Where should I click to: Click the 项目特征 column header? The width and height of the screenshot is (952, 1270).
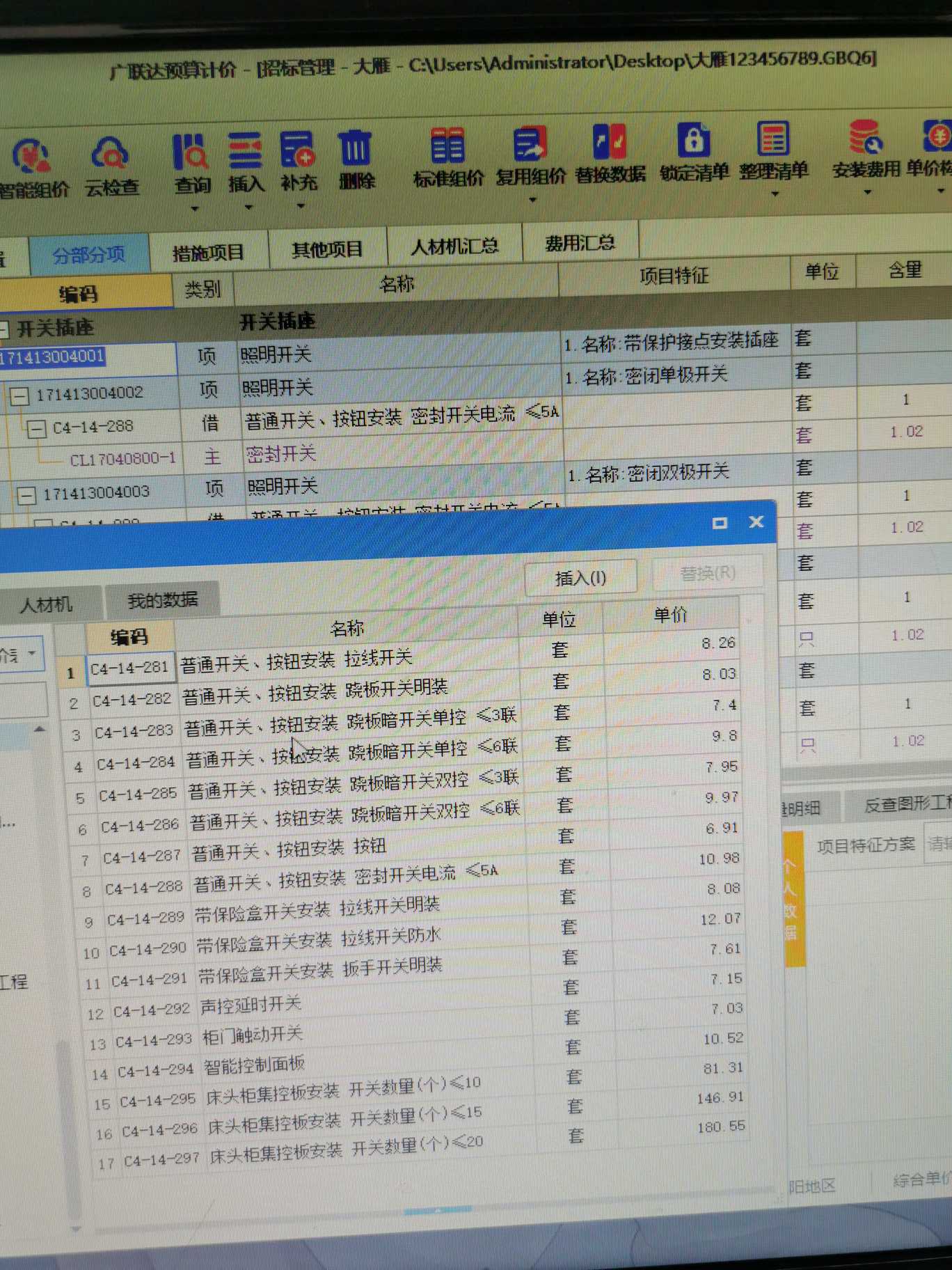pos(674,276)
